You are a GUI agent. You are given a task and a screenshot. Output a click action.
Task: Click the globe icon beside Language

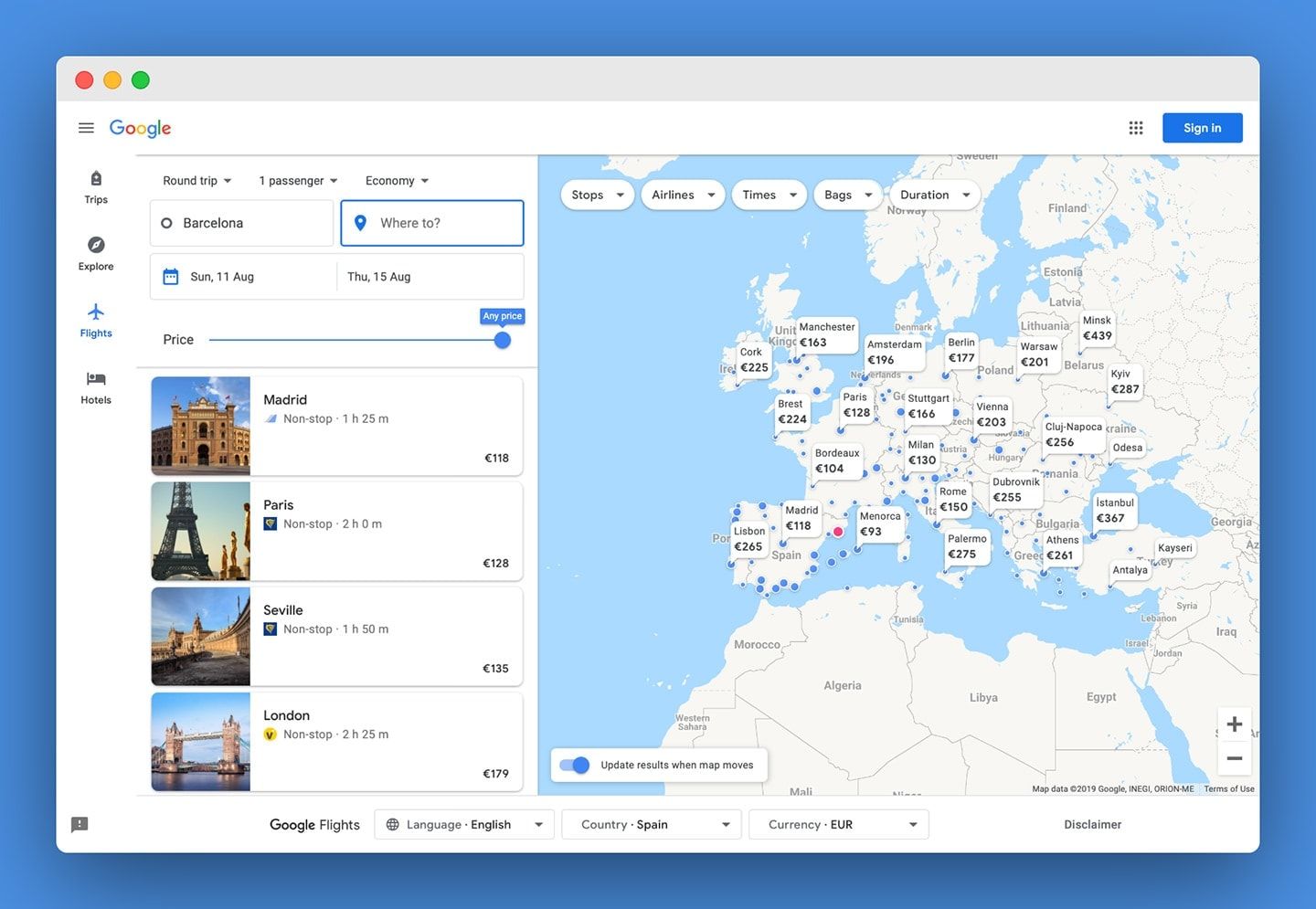coord(393,824)
